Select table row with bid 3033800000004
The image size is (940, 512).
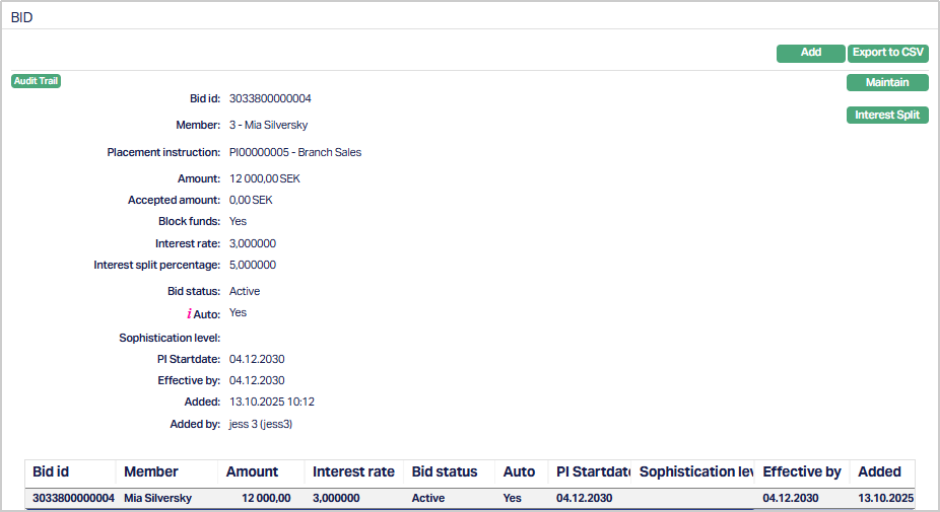(x=73, y=498)
